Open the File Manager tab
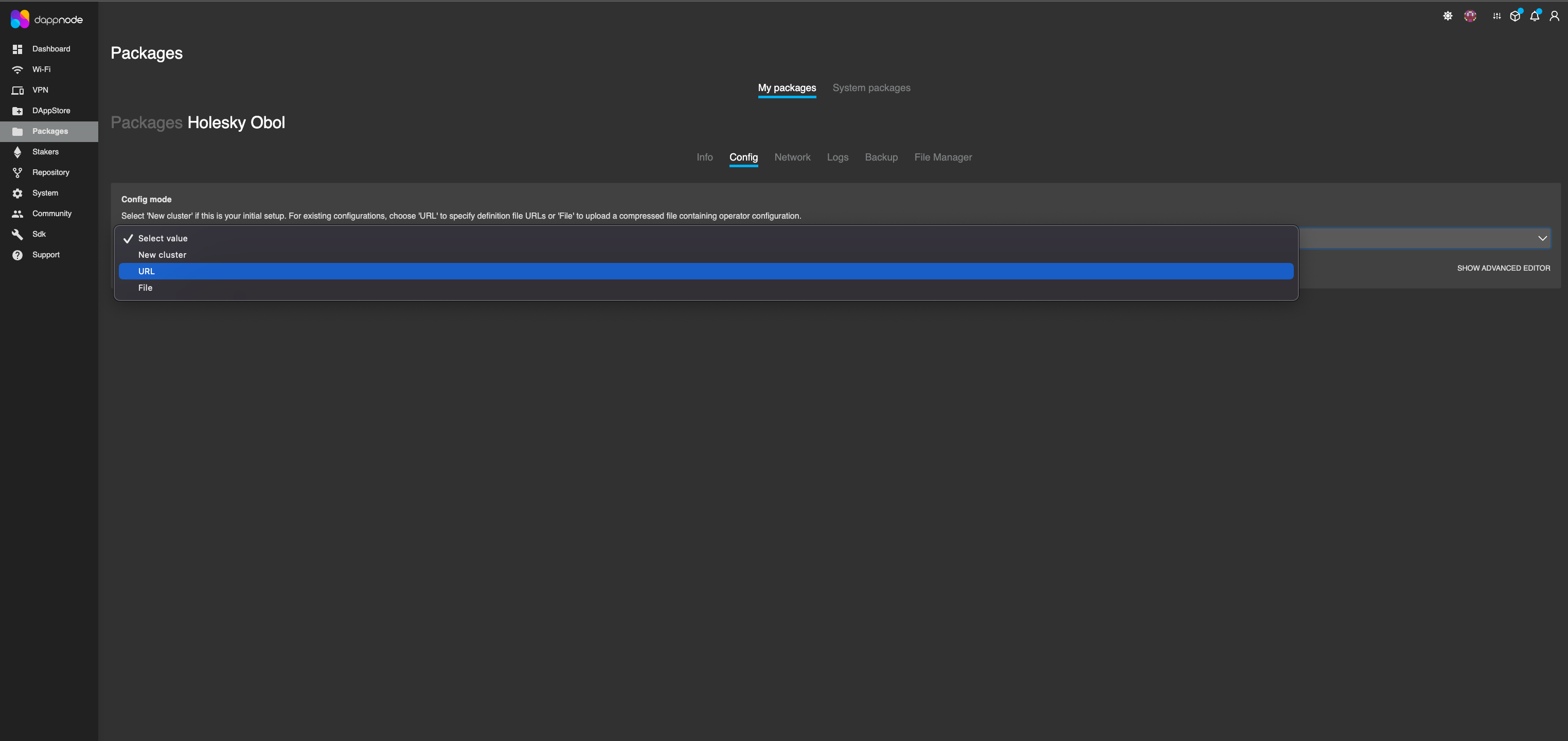 coord(942,157)
